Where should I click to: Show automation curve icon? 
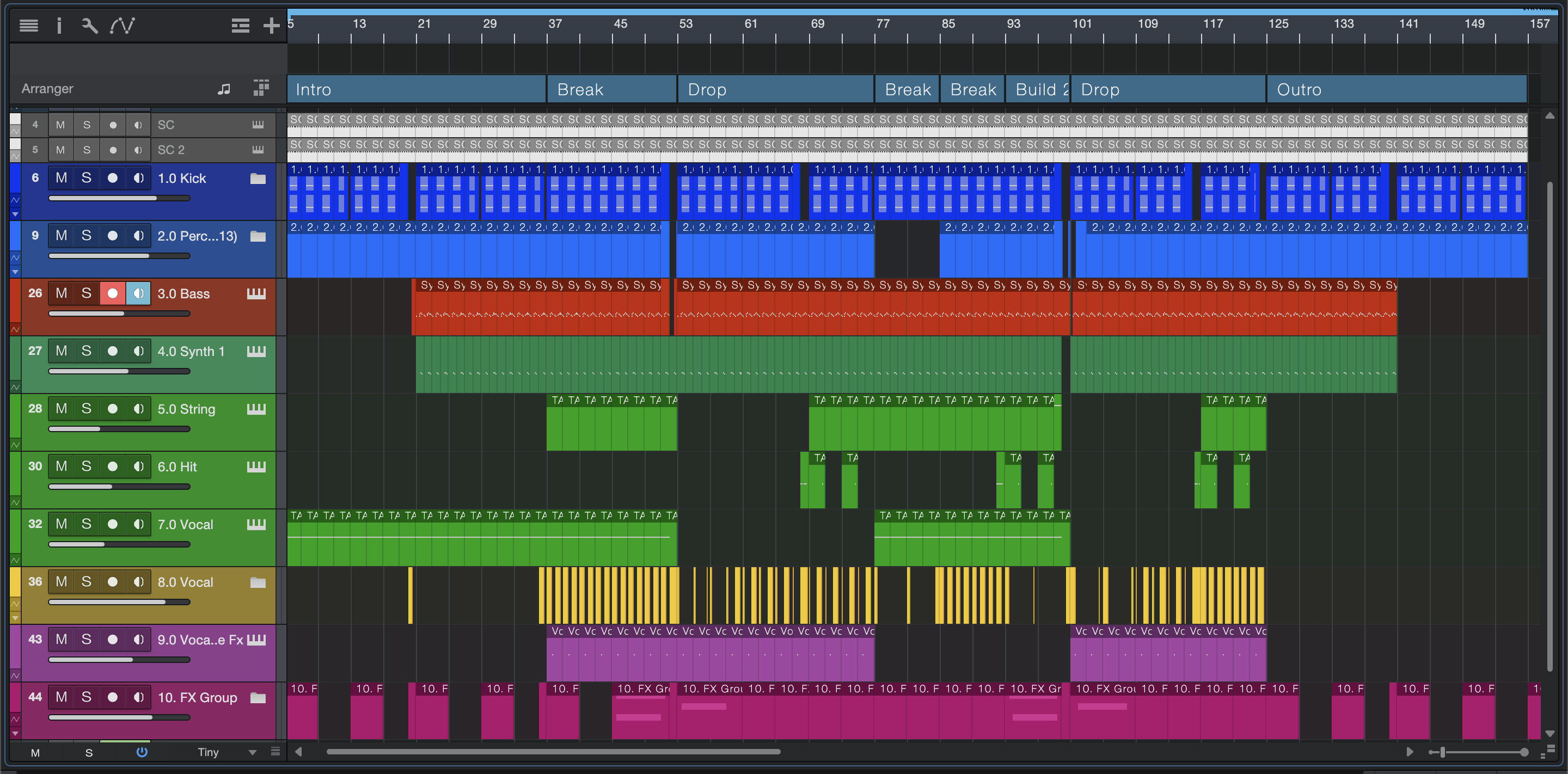pyautogui.click(x=122, y=26)
